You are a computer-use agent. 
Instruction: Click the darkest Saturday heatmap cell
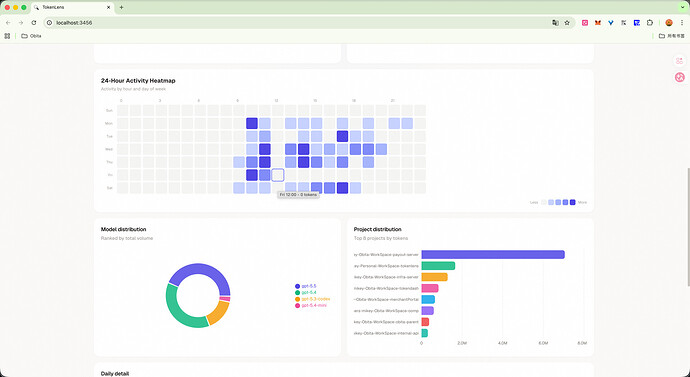(342, 188)
